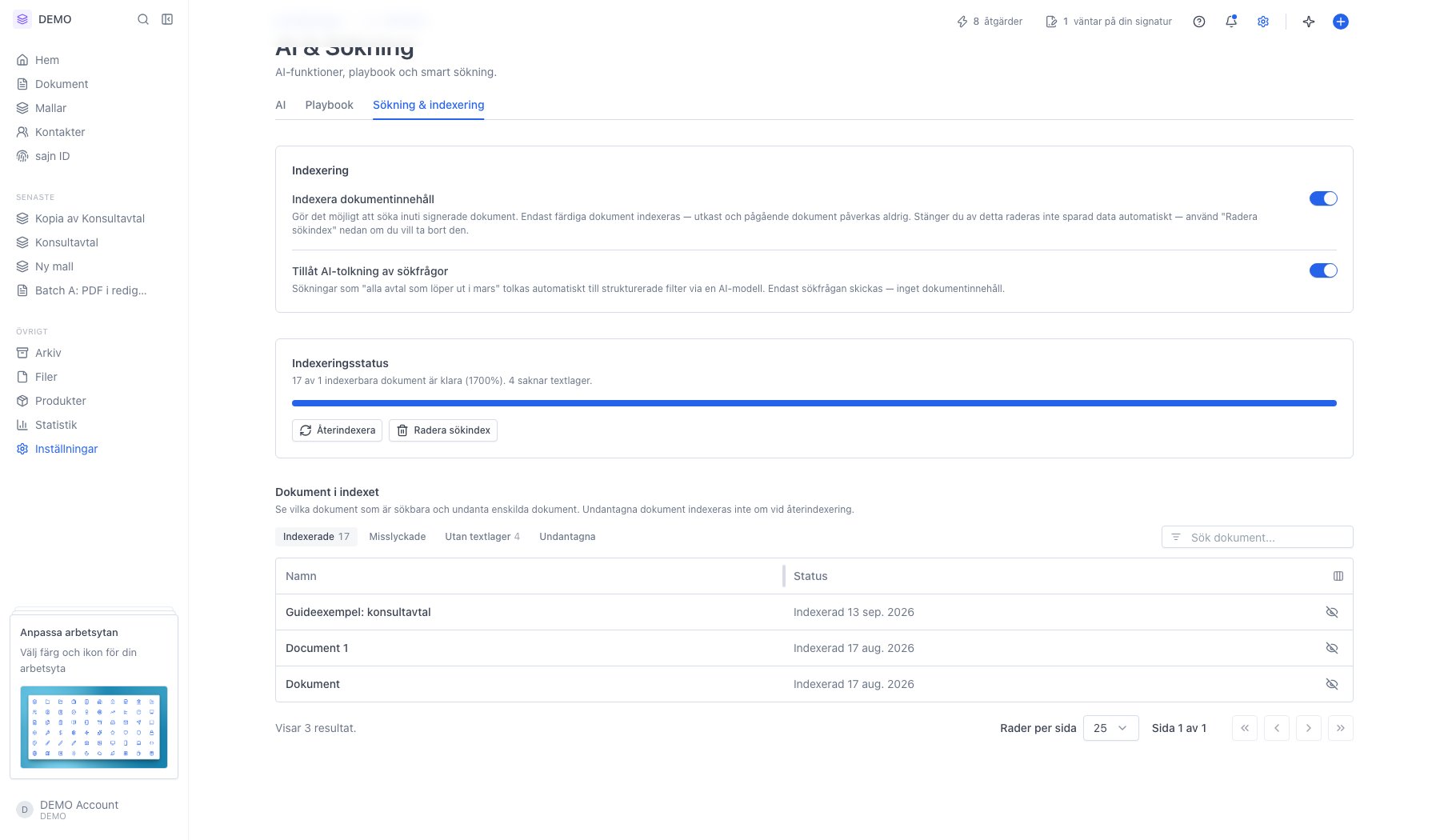Image resolution: width=1440 pixels, height=840 pixels.
Task: Show Indexerade documents filter
Action: (316, 537)
